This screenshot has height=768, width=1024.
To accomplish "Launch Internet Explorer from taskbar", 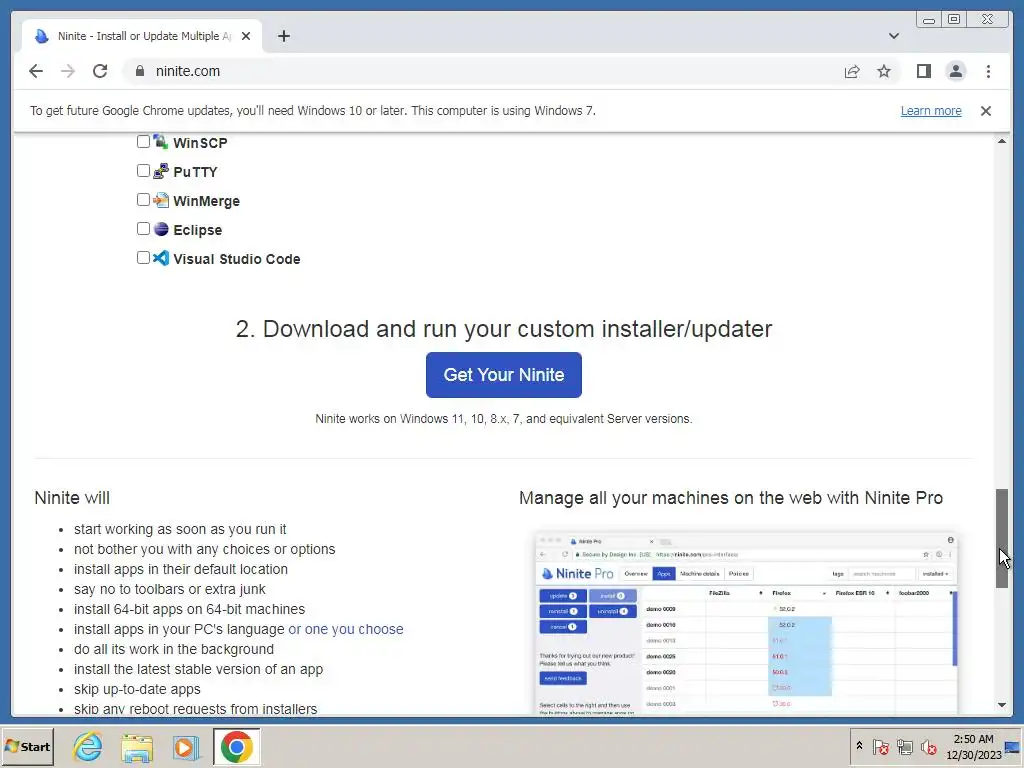I will point(88,746).
